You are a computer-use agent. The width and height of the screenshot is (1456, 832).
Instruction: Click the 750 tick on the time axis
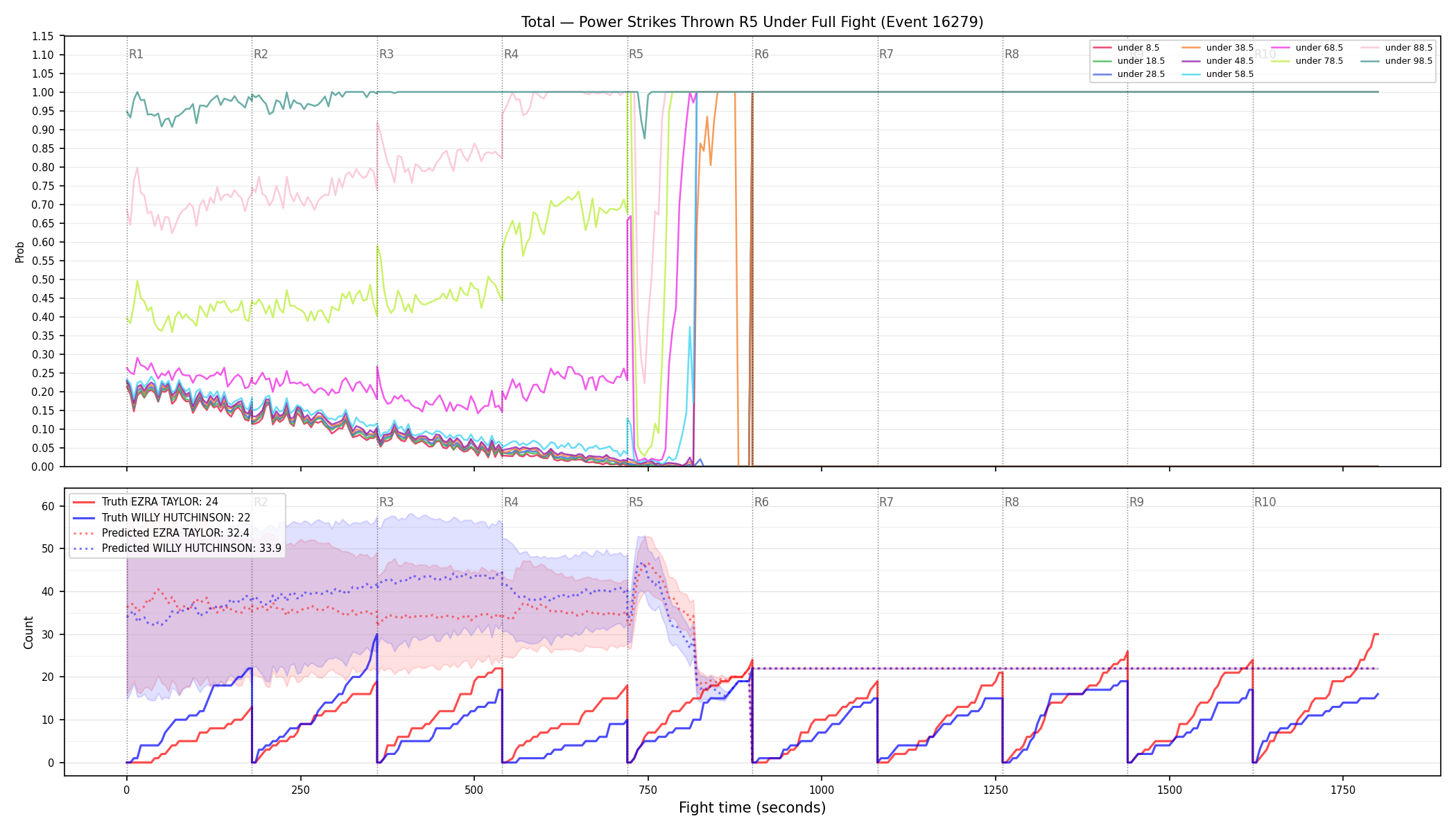point(648,790)
